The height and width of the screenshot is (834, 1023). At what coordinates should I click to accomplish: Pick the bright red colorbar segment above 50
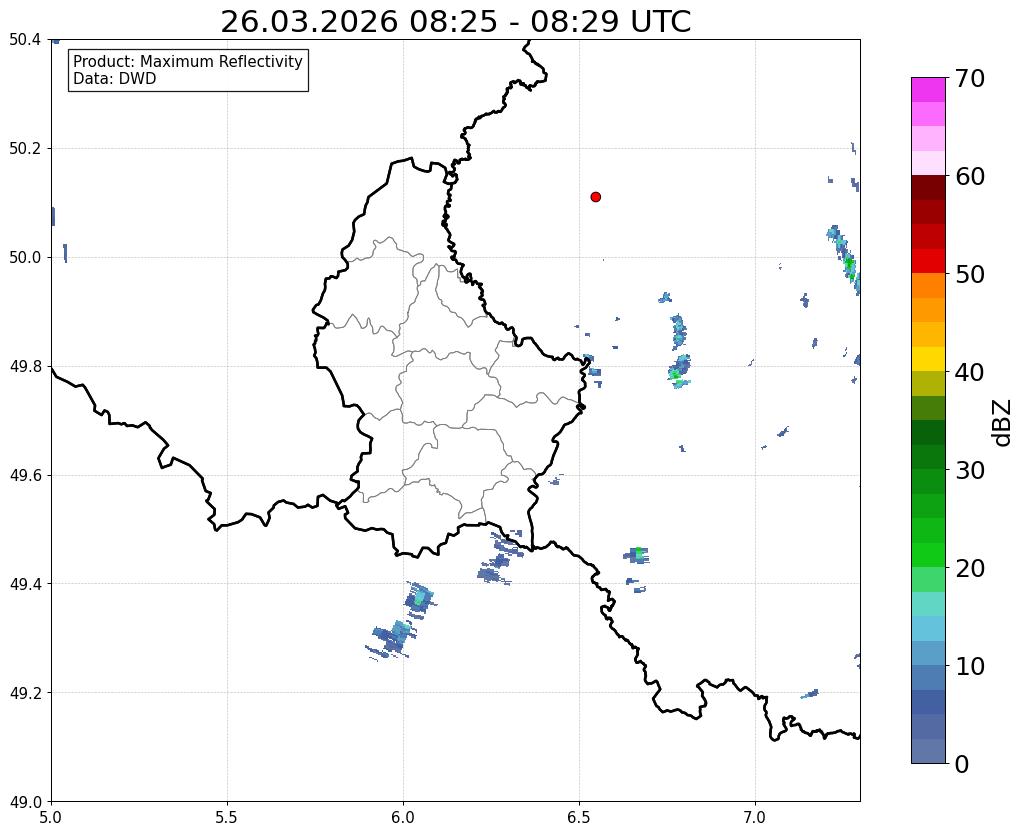pyautogui.click(x=928, y=262)
